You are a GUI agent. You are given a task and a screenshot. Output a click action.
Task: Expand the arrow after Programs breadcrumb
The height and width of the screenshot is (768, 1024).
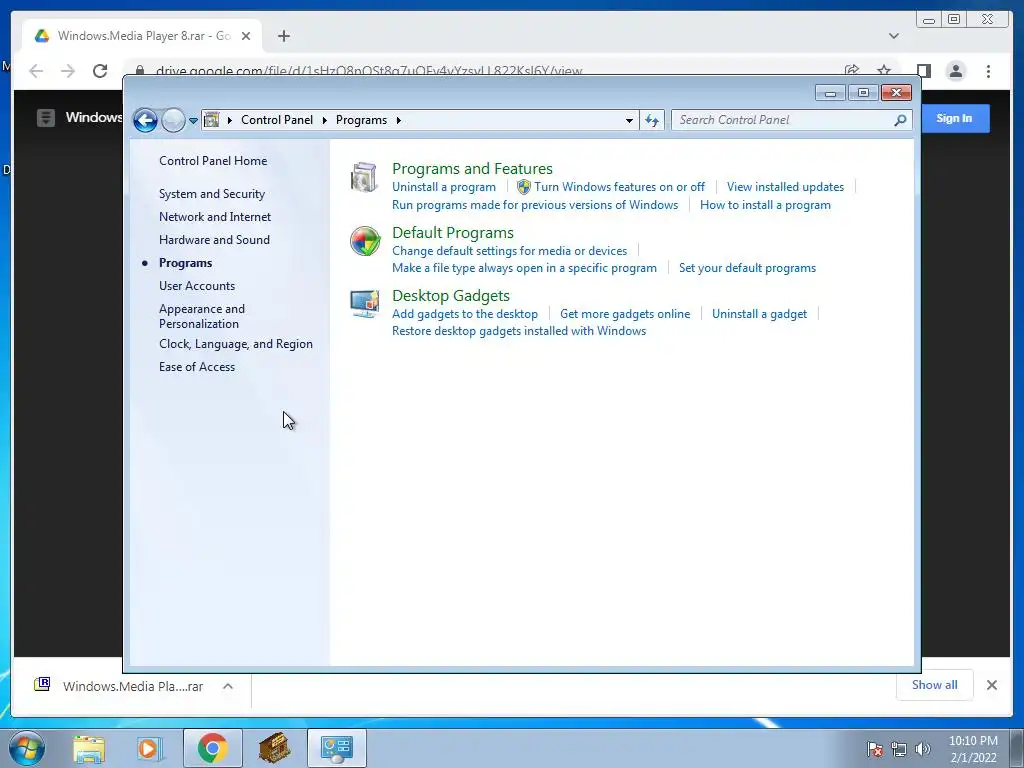tap(398, 120)
